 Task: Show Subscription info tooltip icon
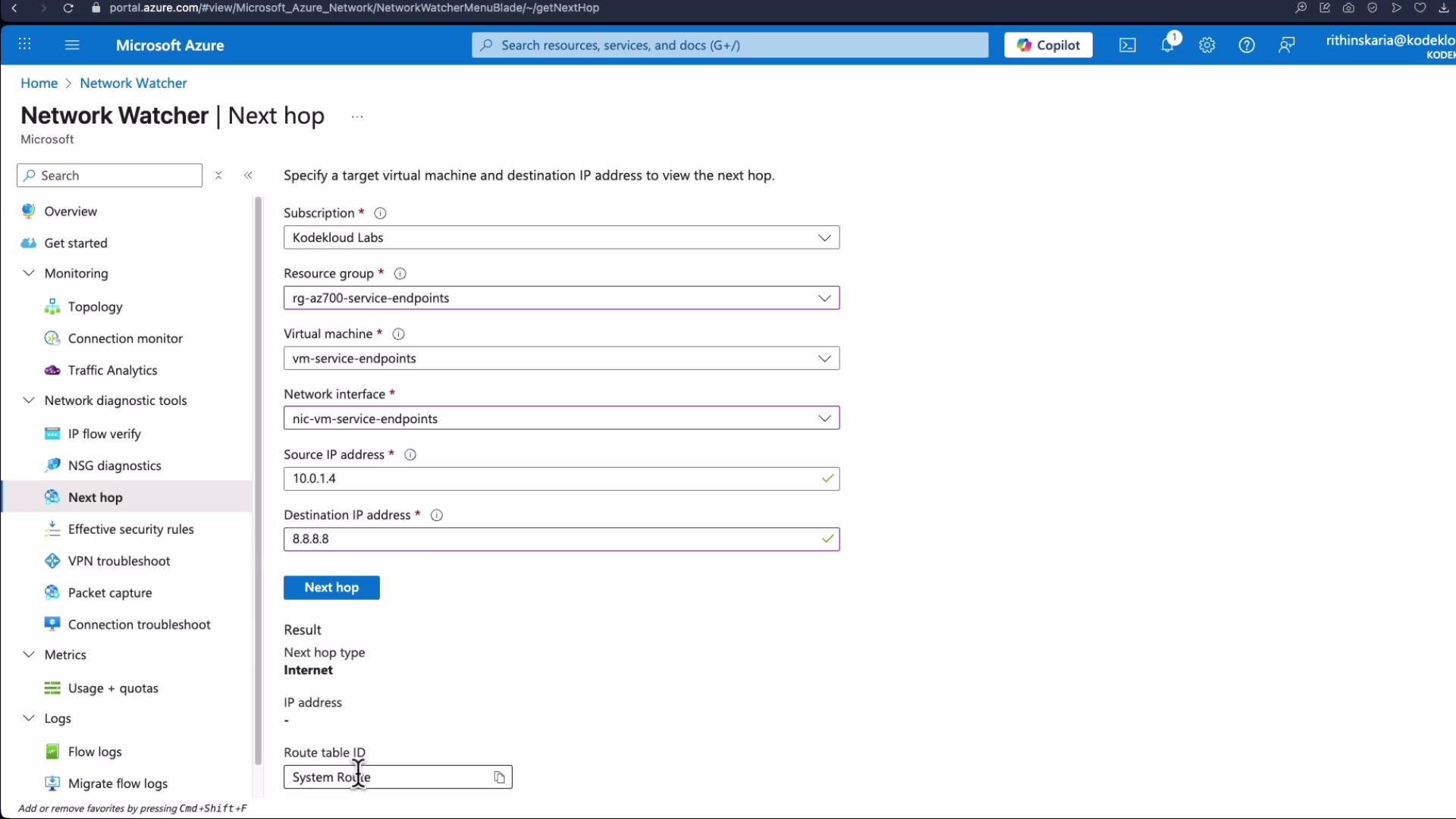click(x=381, y=213)
